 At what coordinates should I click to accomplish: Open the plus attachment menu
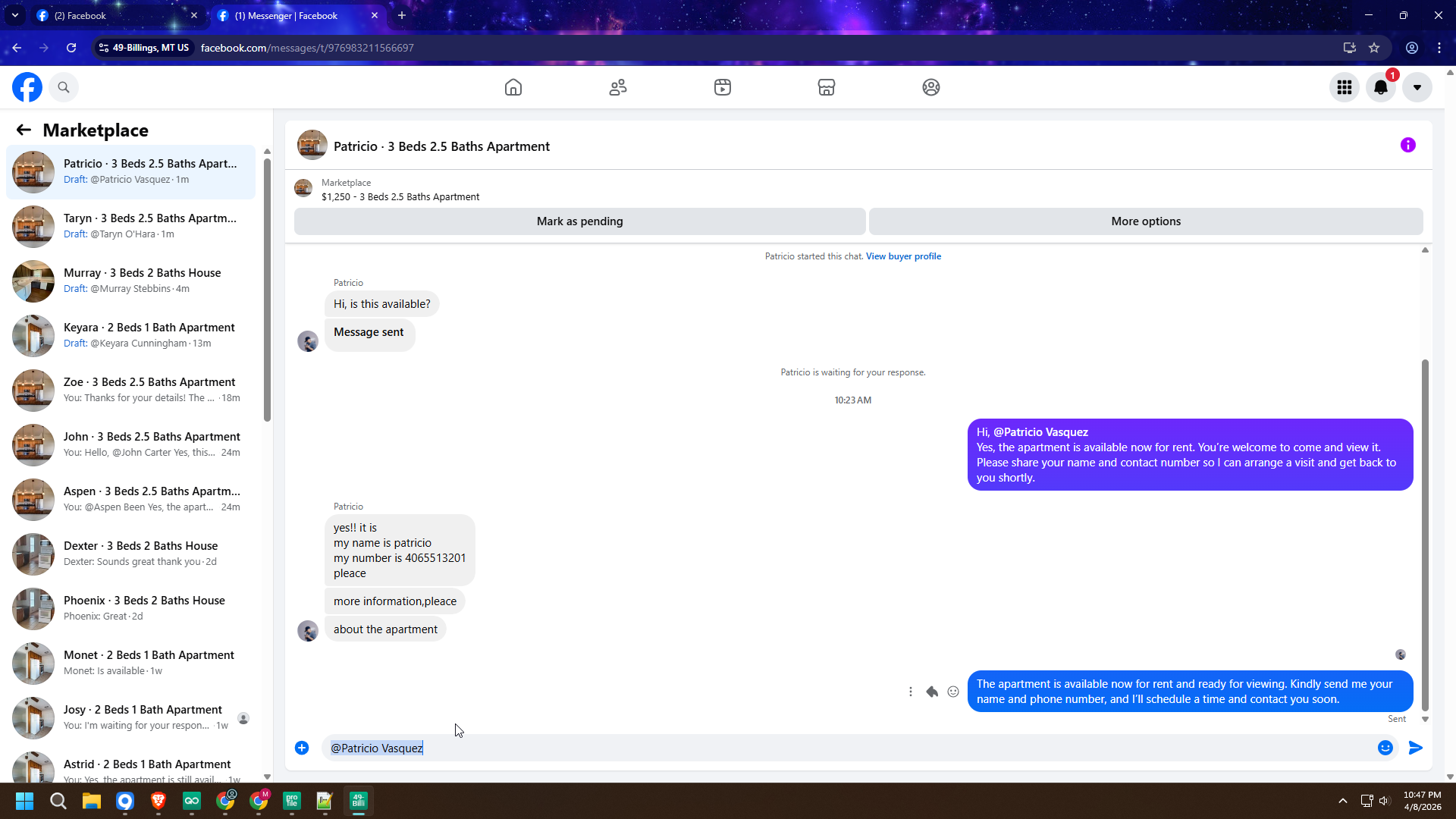click(302, 748)
